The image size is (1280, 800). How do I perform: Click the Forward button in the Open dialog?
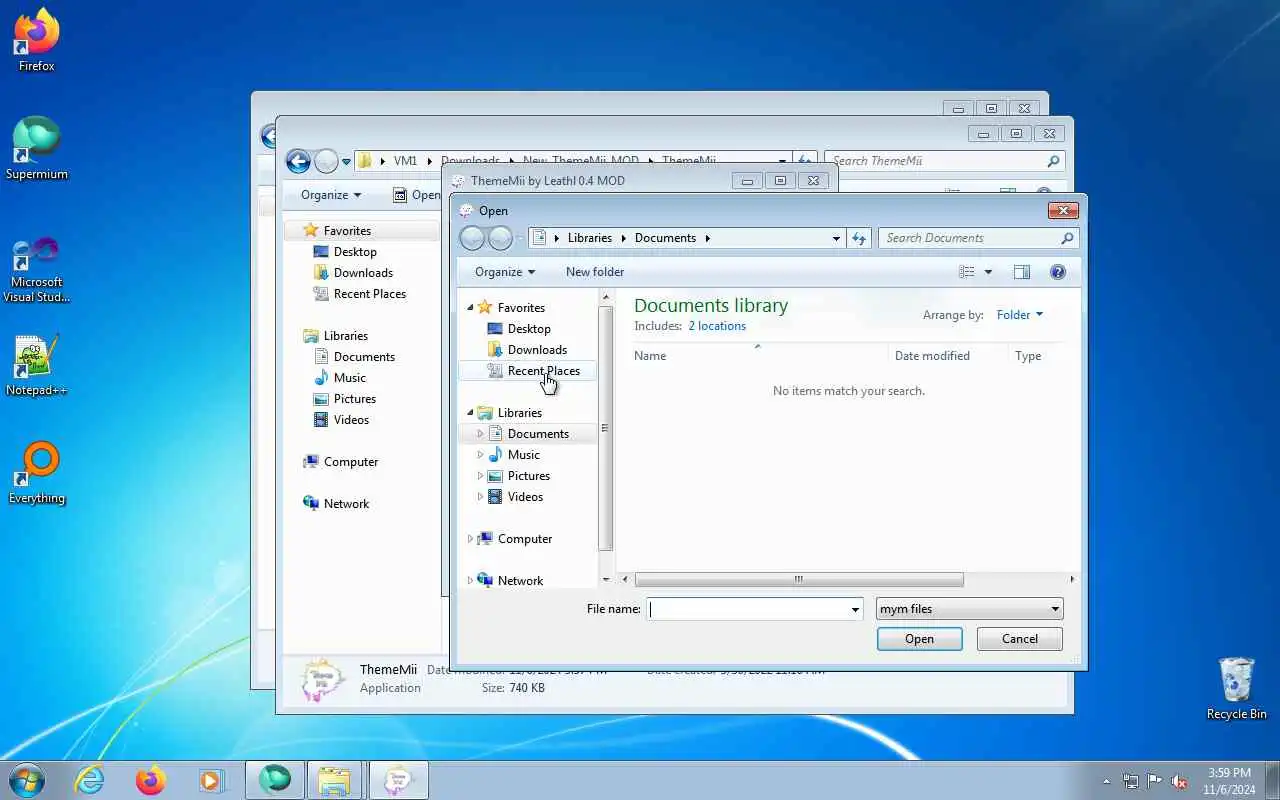pos(501,238)
